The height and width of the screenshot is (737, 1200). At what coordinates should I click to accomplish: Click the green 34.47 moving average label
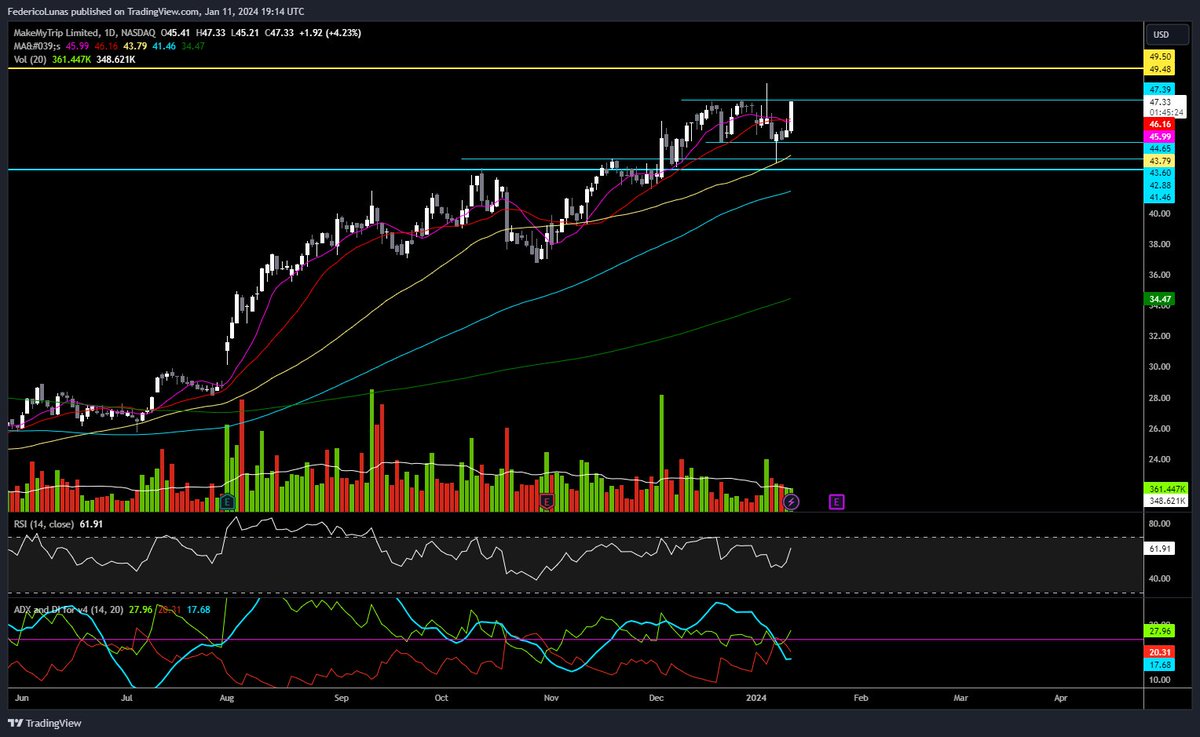click(x=1160, y=299)
